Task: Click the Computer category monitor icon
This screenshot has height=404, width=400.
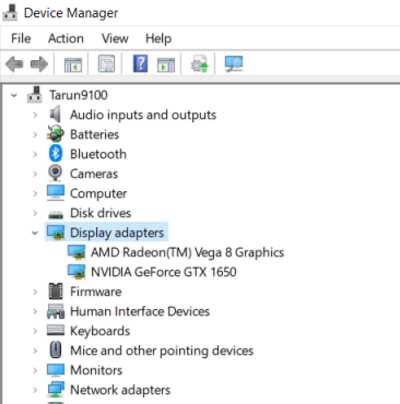Action: 56,193
